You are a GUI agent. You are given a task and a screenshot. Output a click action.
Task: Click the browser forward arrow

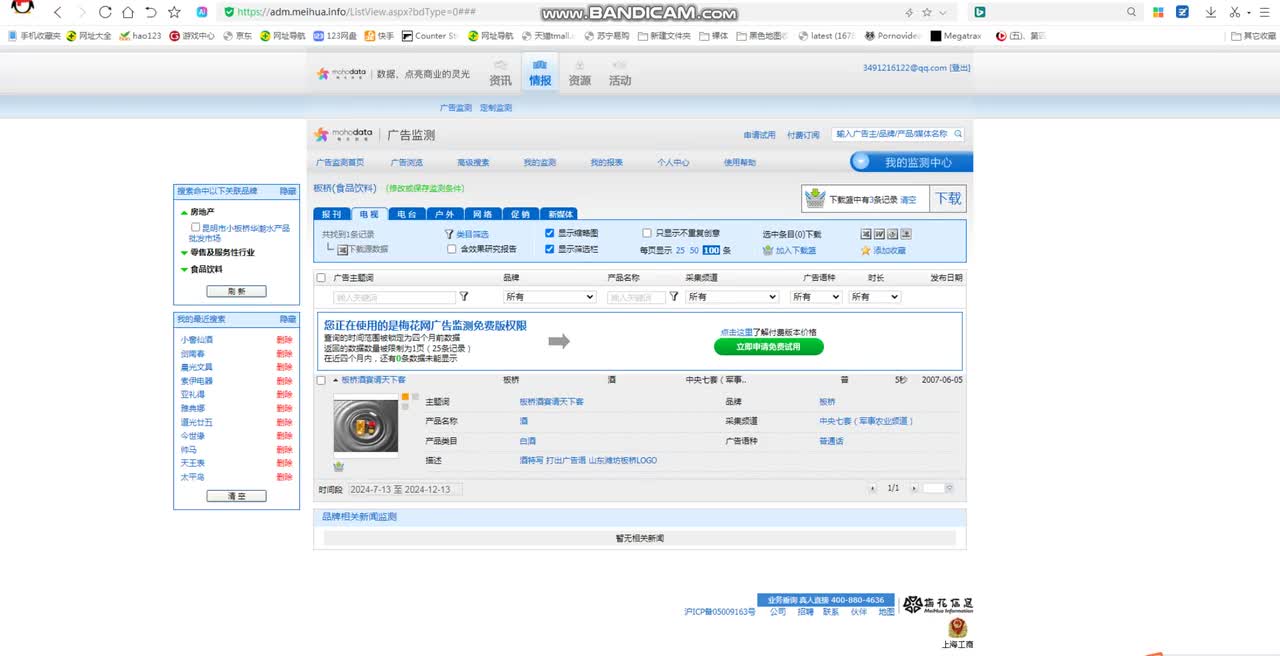81,12
